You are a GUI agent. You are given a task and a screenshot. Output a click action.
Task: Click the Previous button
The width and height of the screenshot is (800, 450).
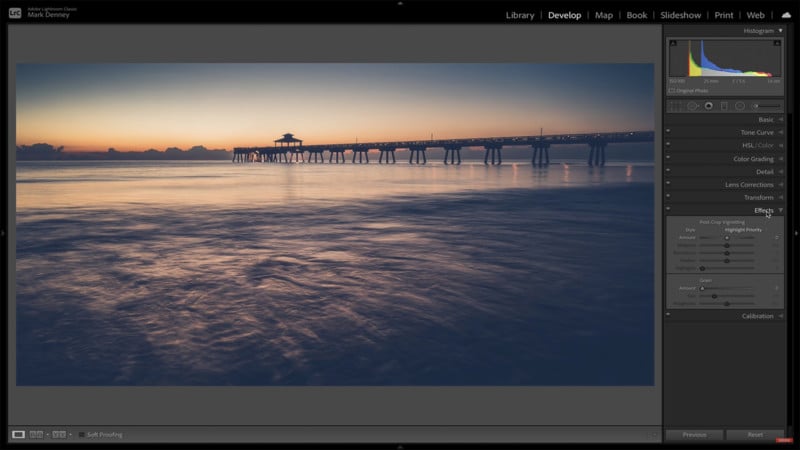(694, 435)
